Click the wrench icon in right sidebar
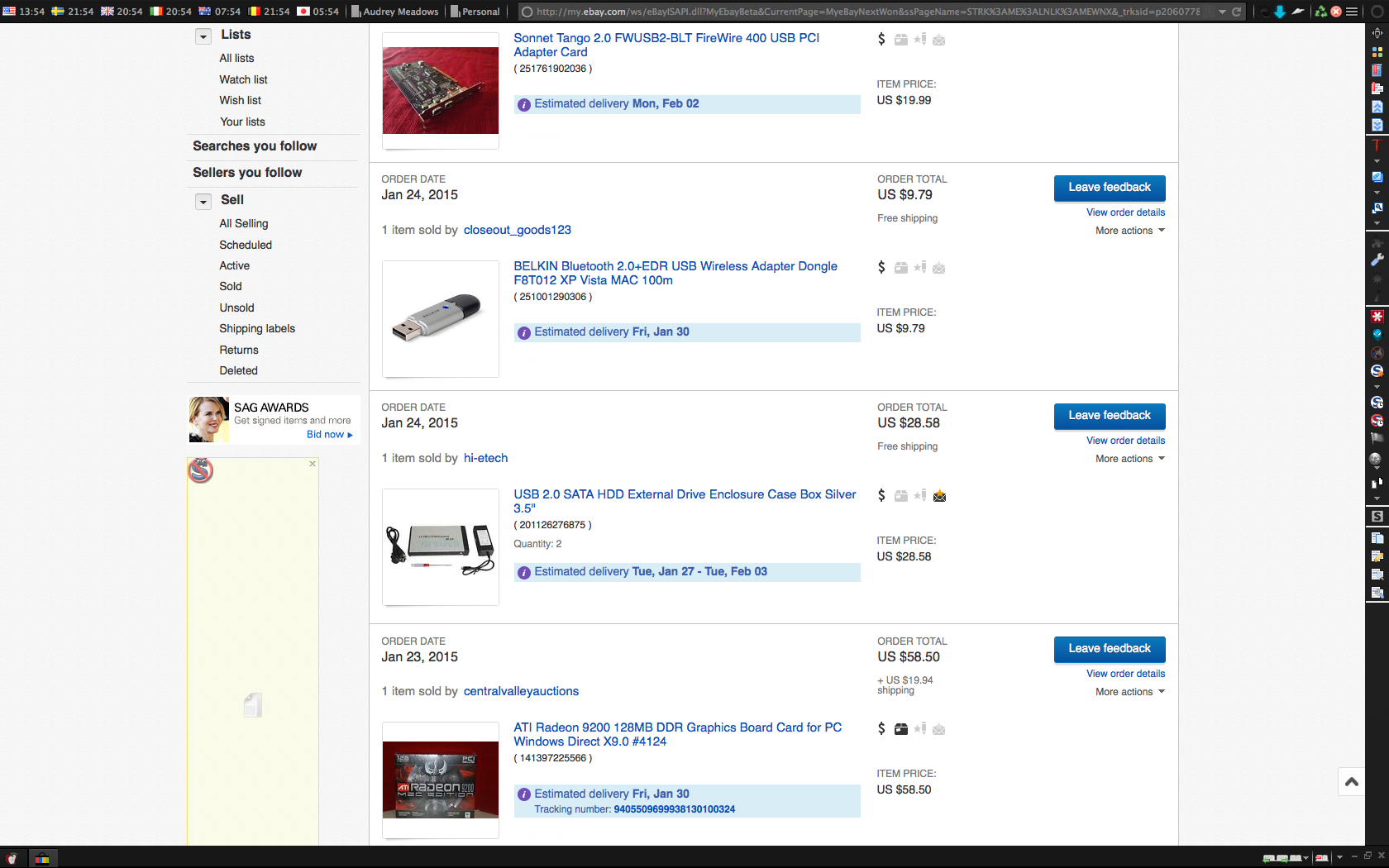Viewport: 1389px width, 868px height. 1377,260
